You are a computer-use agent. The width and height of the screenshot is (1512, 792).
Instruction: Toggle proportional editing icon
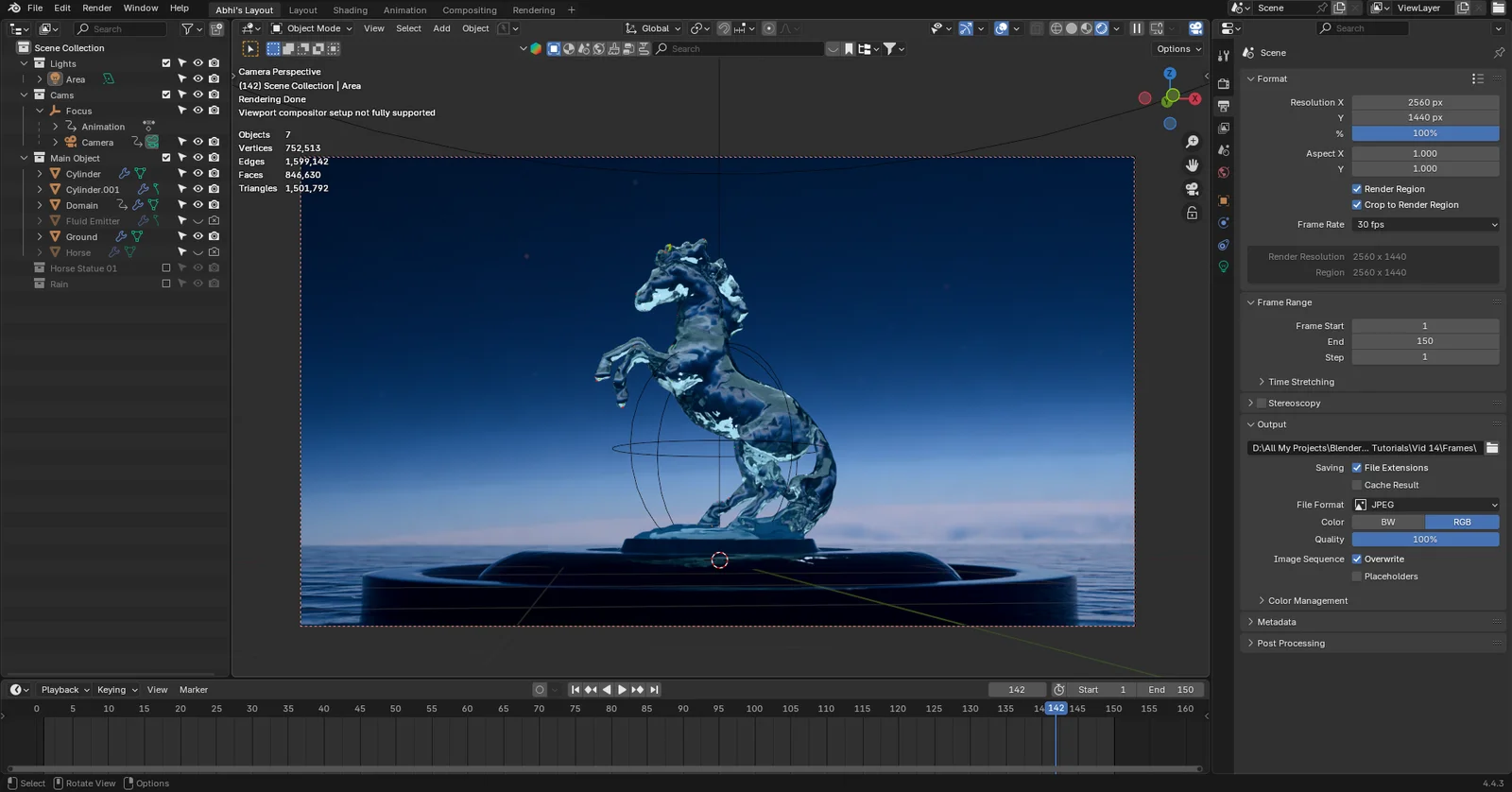[769, 28]
